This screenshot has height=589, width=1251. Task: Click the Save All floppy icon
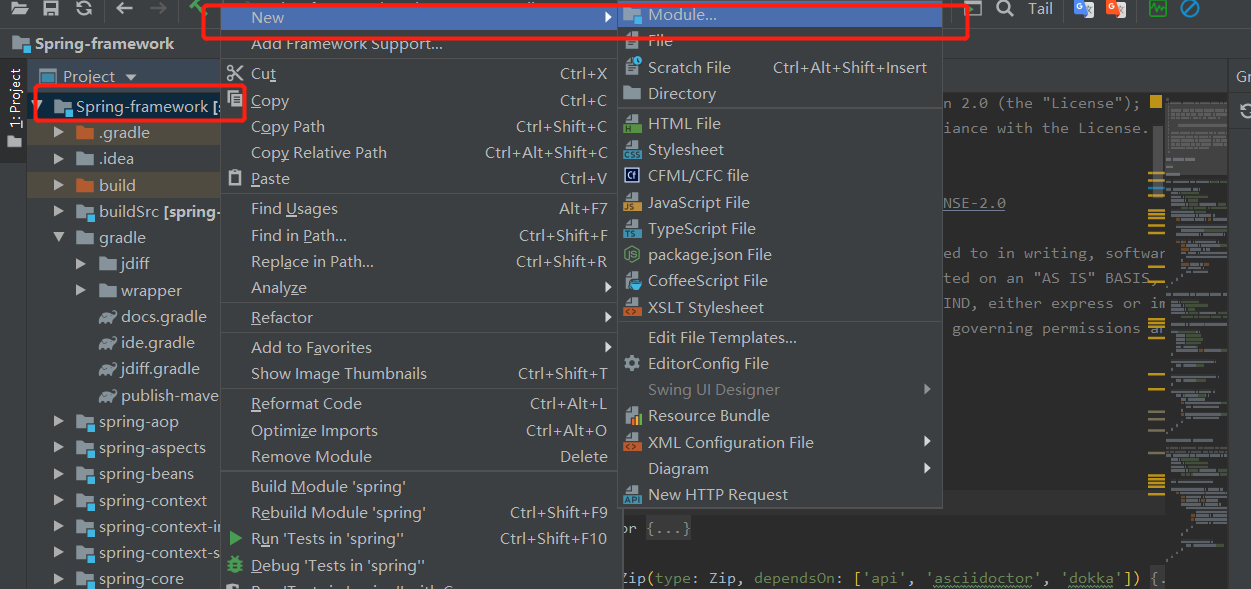click(51, 8)
